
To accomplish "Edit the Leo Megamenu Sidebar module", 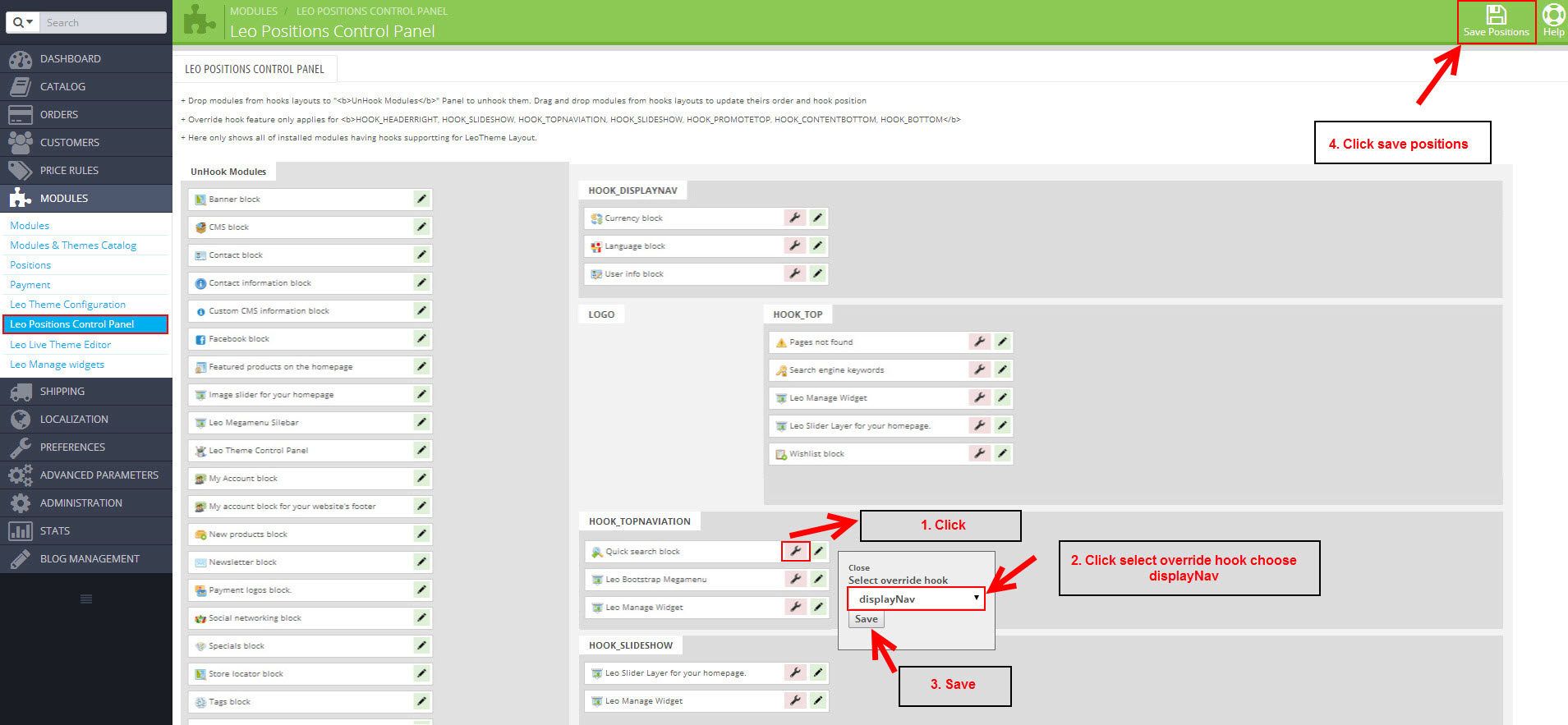I will (x=421, y=422).
